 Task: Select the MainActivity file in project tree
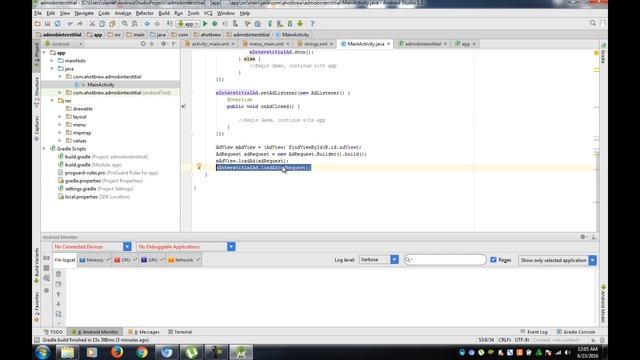coord(100,84)
